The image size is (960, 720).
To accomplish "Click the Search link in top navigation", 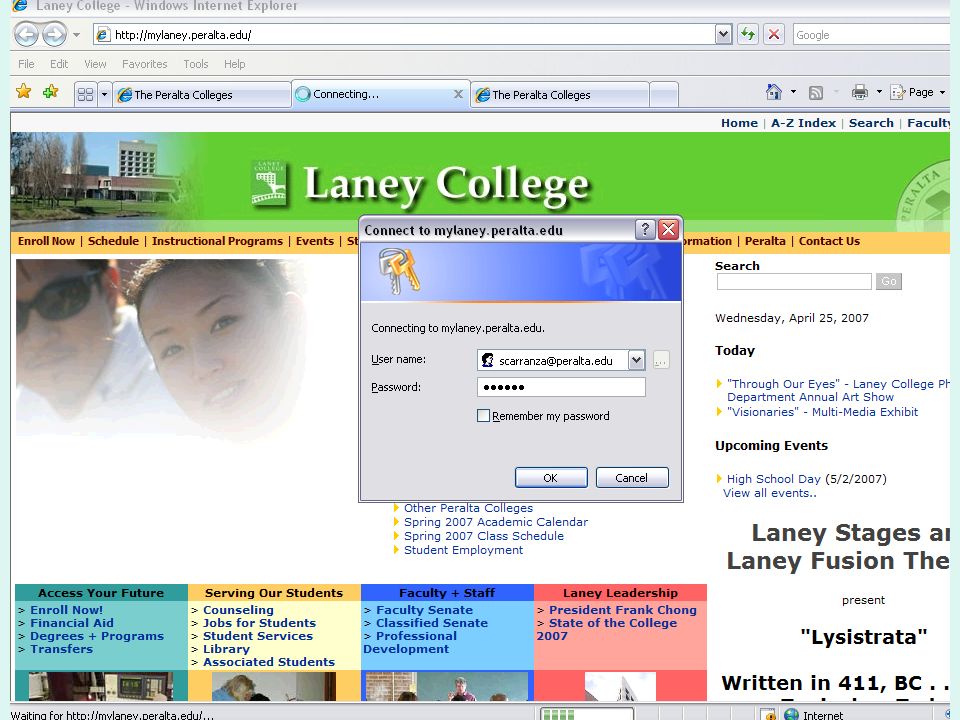I will [871, 123].
